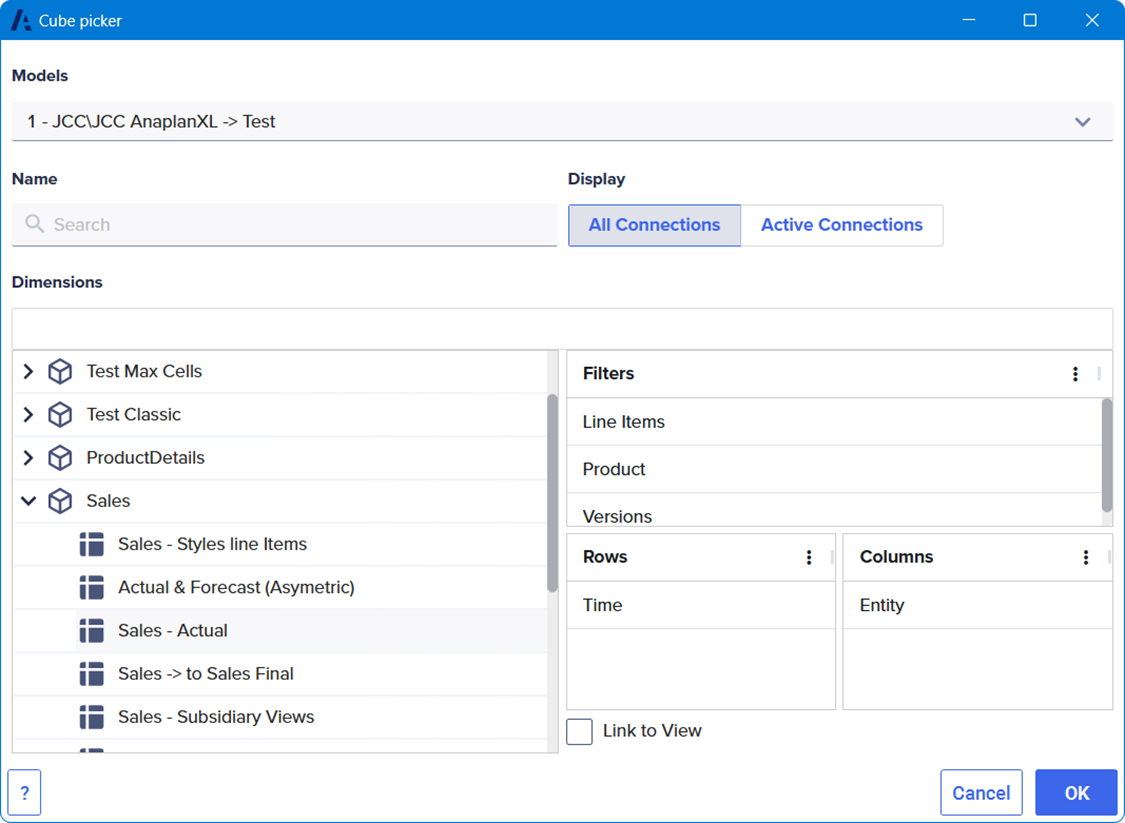Expand the Test Classic tree node
This screenshot has height=823, width=1125.
28,415
